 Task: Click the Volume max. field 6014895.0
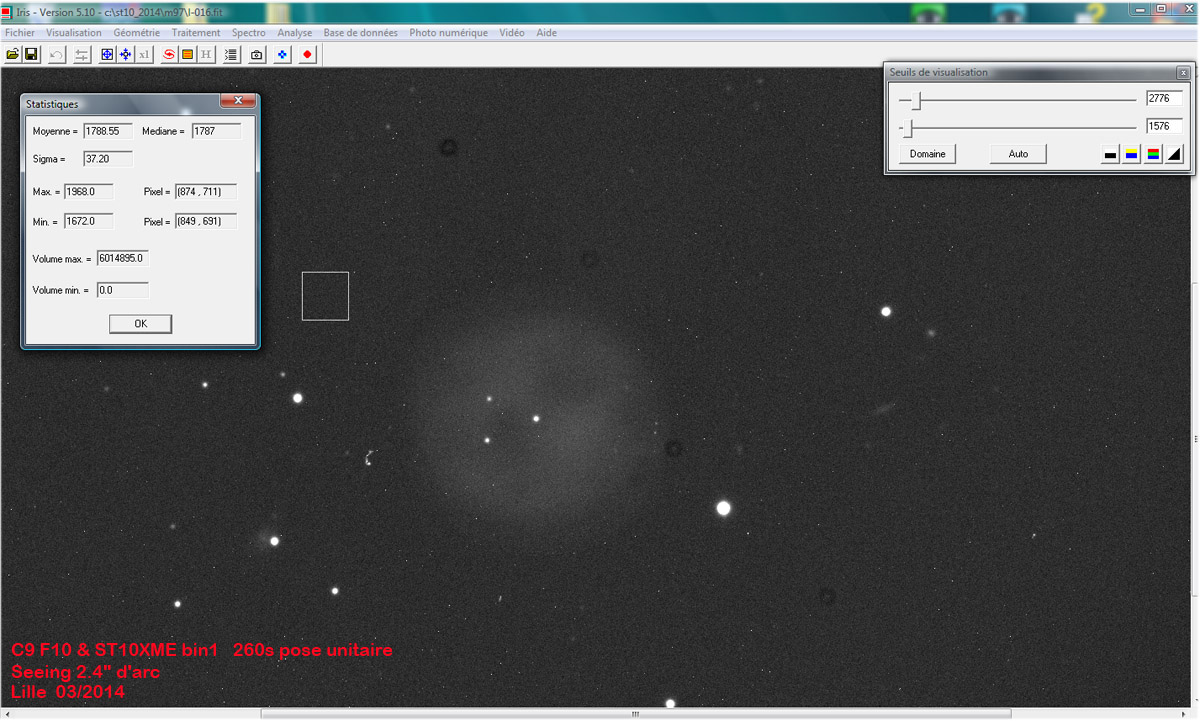tap(123, 258)
